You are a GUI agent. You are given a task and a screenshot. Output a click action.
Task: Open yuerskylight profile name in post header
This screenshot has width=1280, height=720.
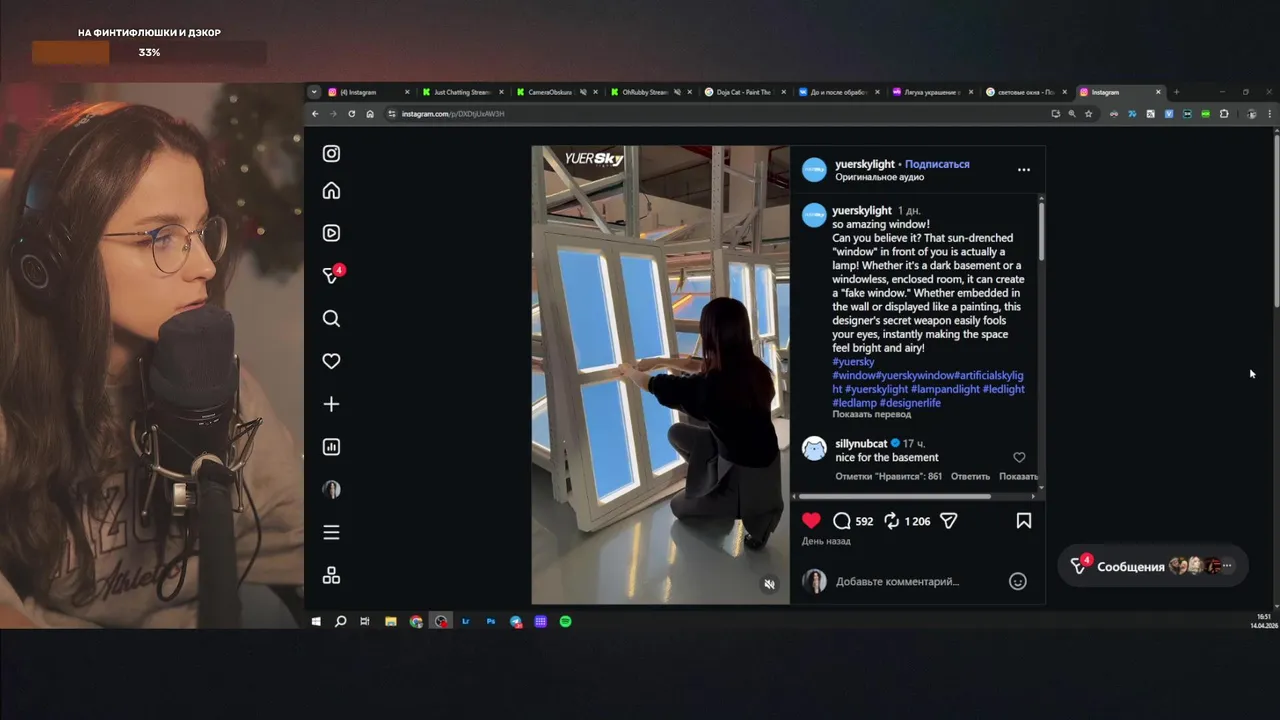coord(865,164)
